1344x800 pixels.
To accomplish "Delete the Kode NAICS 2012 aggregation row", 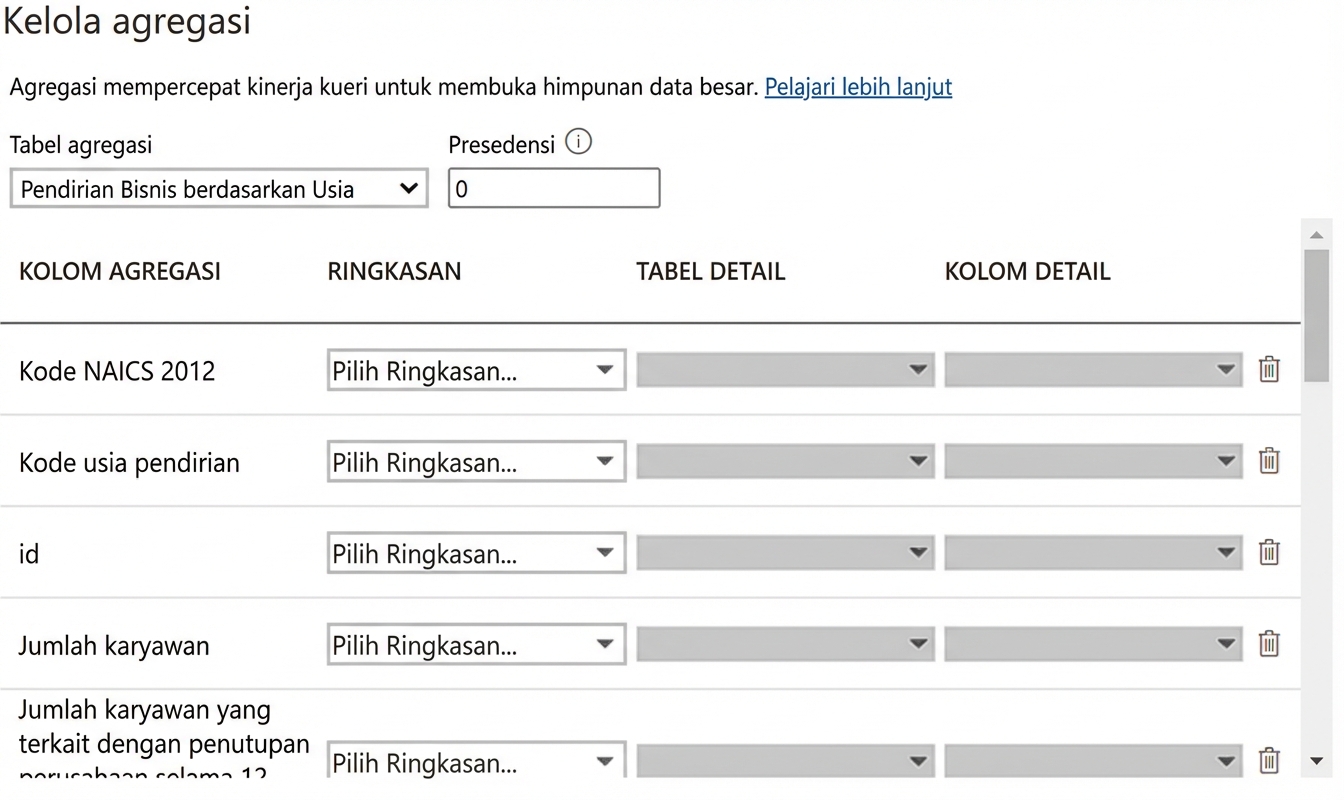I will [x=1268, y=369].
